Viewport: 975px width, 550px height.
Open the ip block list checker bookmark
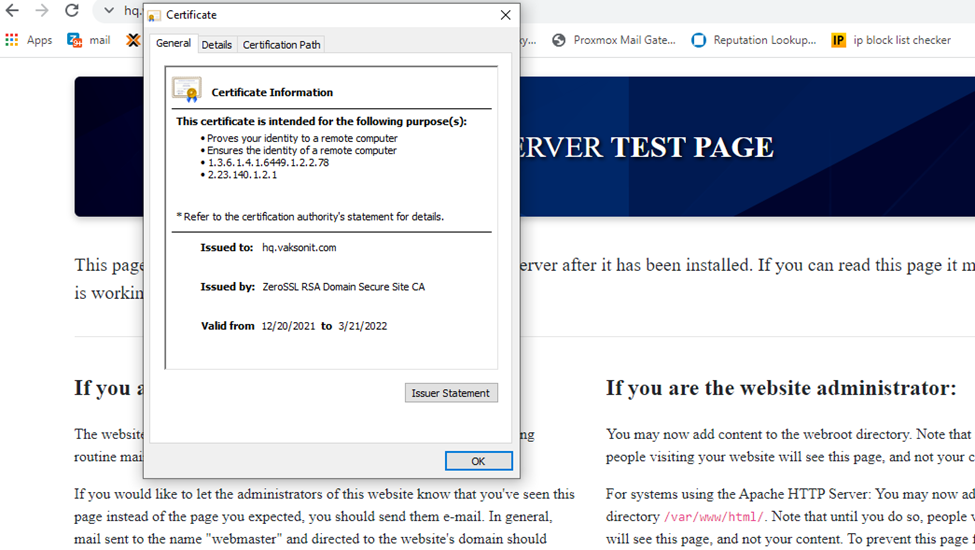[891, 40]
